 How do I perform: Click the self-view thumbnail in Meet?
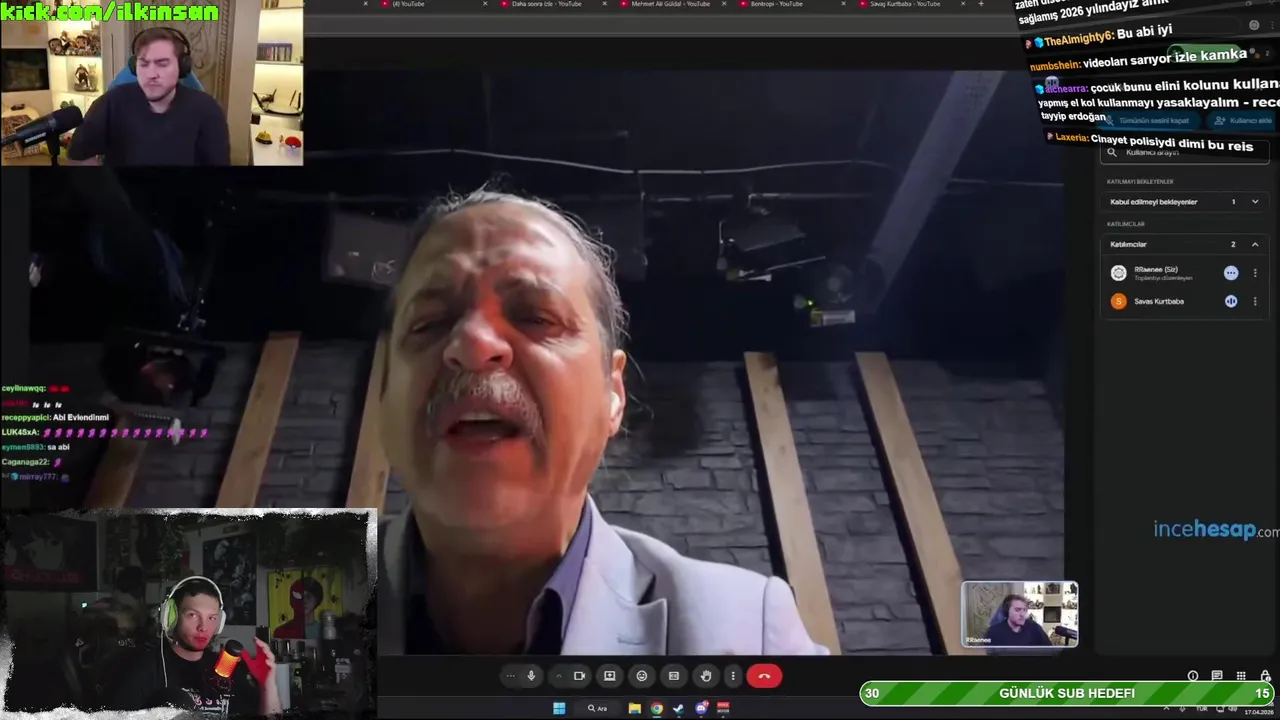click(x=1020, y=614)
